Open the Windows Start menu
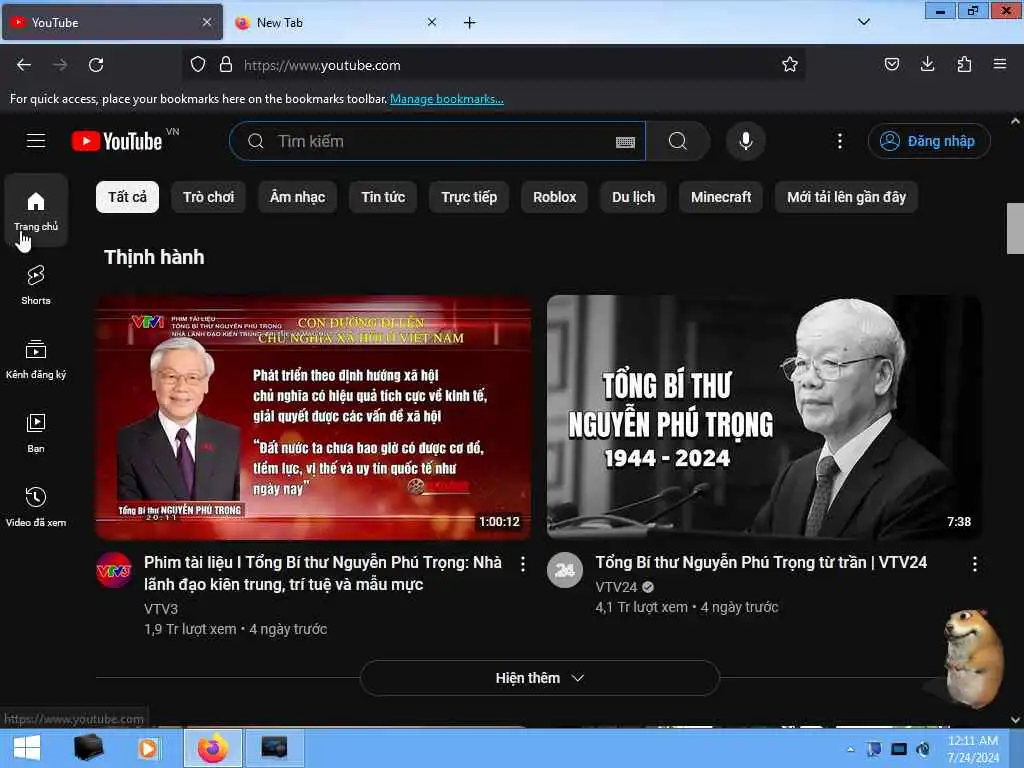 (27, 748)
